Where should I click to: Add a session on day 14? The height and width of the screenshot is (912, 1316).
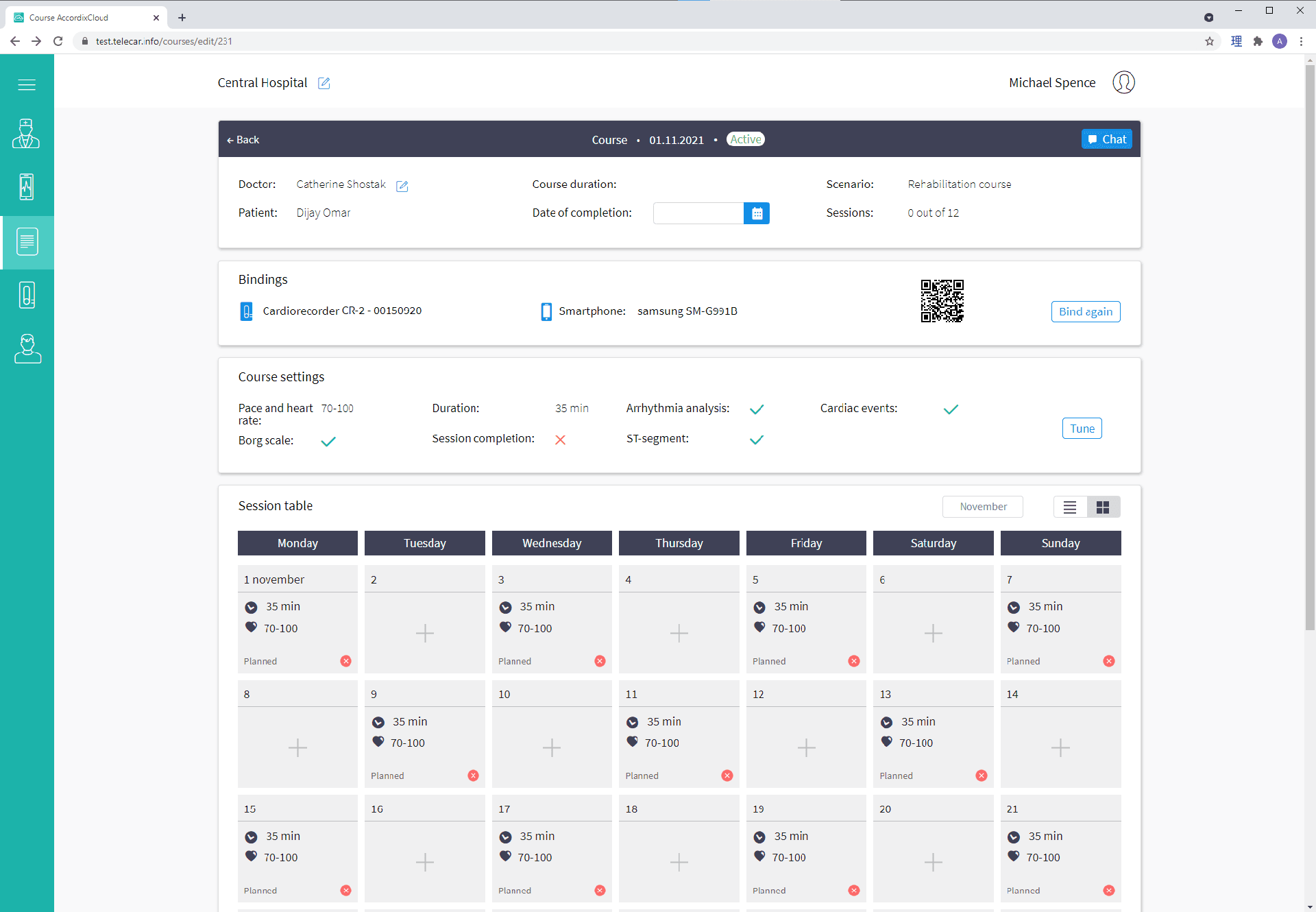pyautogui.click(x=1061, y=747)
